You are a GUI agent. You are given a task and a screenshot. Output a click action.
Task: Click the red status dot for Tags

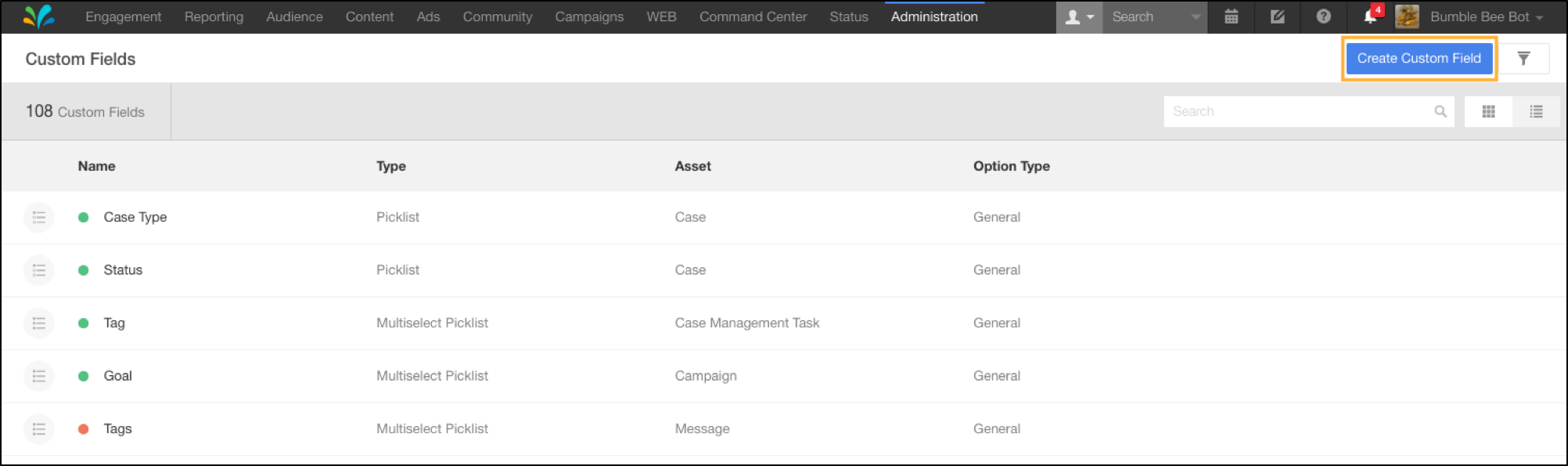coord(83,429)
